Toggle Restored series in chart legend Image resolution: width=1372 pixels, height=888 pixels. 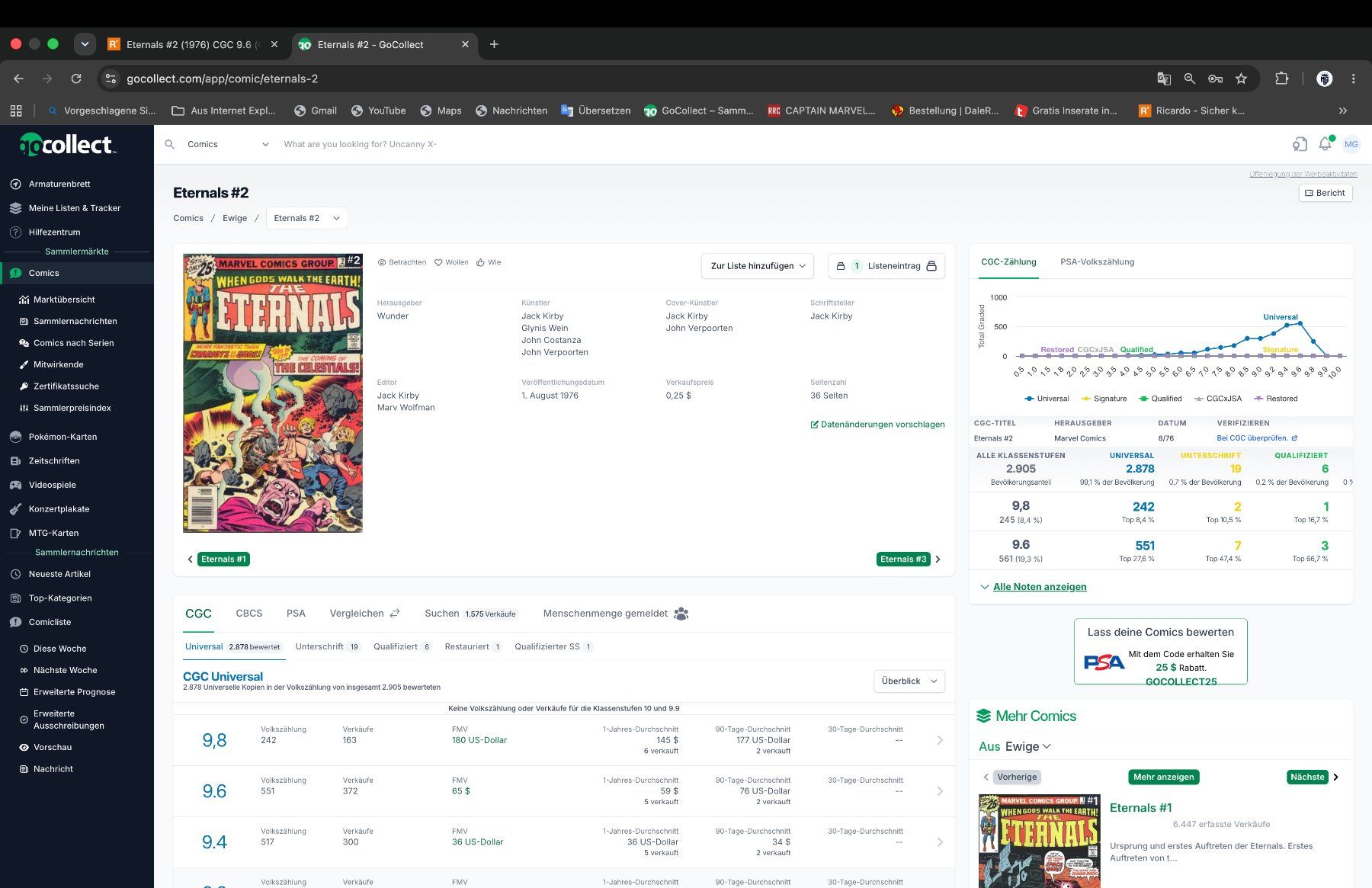1276,399
